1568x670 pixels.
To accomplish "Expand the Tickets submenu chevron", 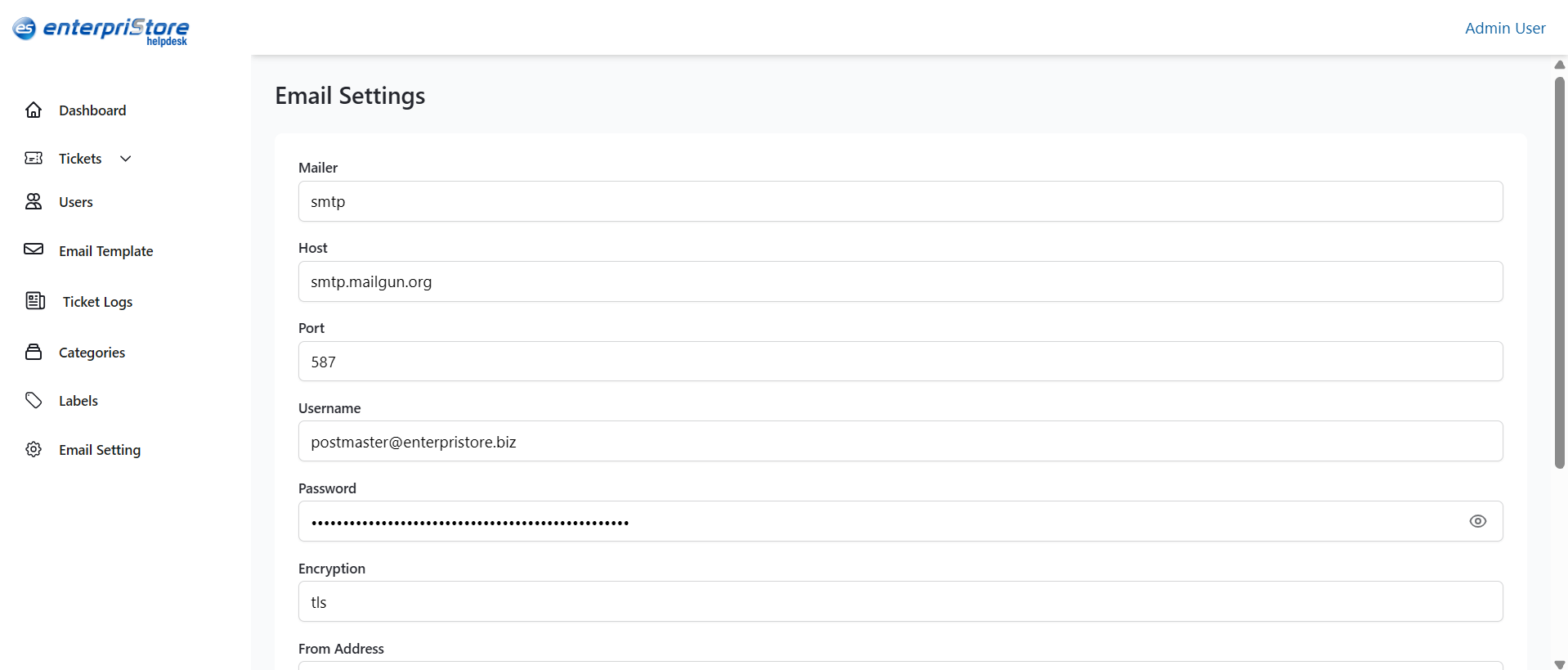I will pyautogui.click(x=126, y=159).
